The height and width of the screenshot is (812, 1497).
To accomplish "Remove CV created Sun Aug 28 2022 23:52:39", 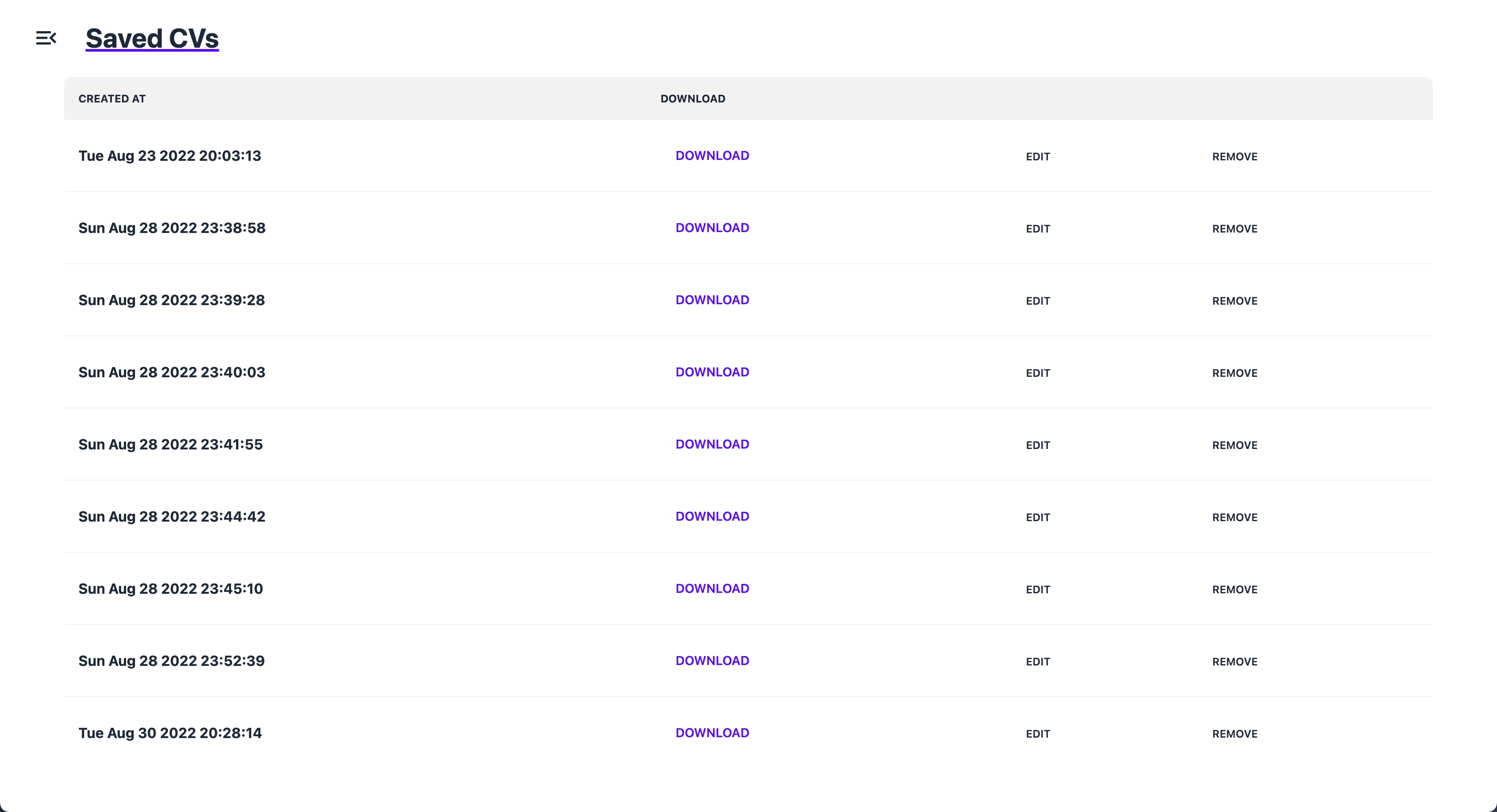I will [x=1234, y=661].
